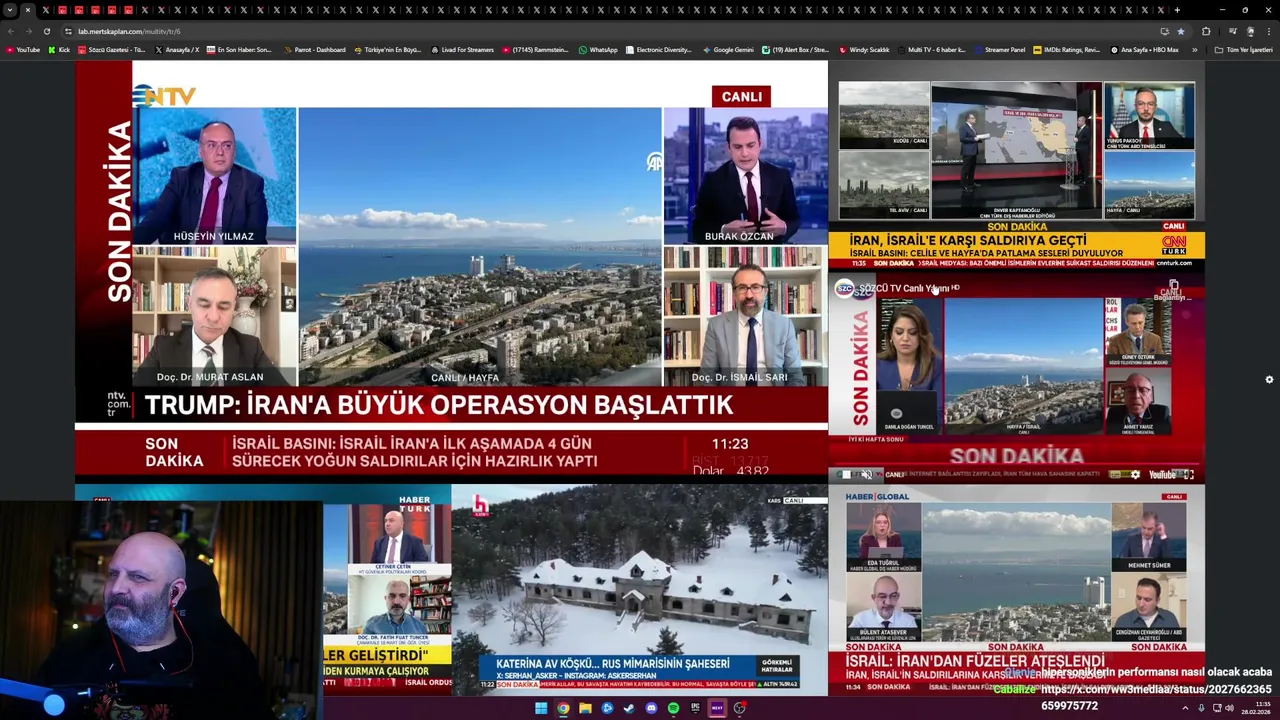
Task: Open the Streamer Panel bookmark
Action: click(998, 49)
